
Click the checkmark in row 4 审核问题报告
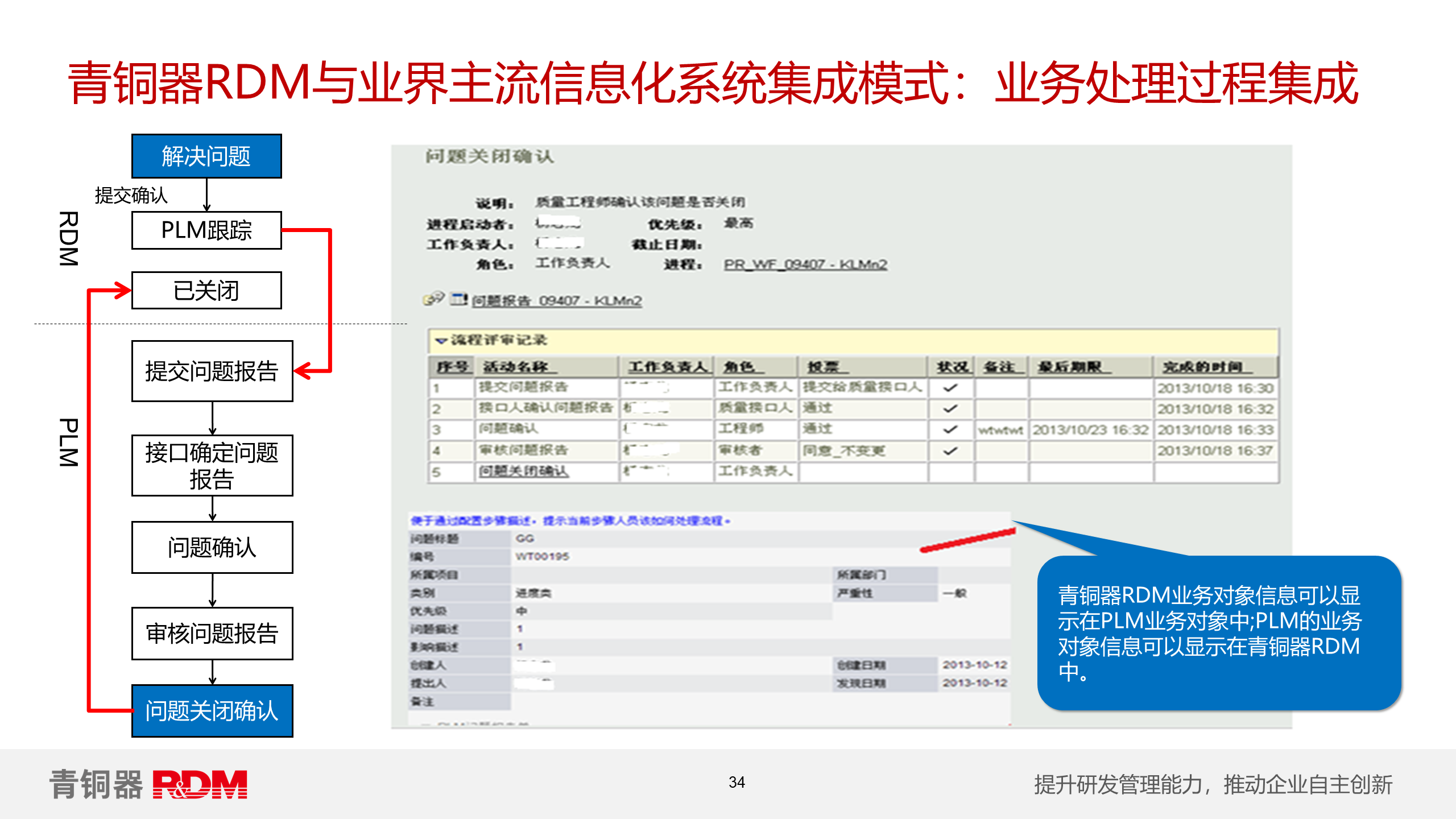click(950, 450)
